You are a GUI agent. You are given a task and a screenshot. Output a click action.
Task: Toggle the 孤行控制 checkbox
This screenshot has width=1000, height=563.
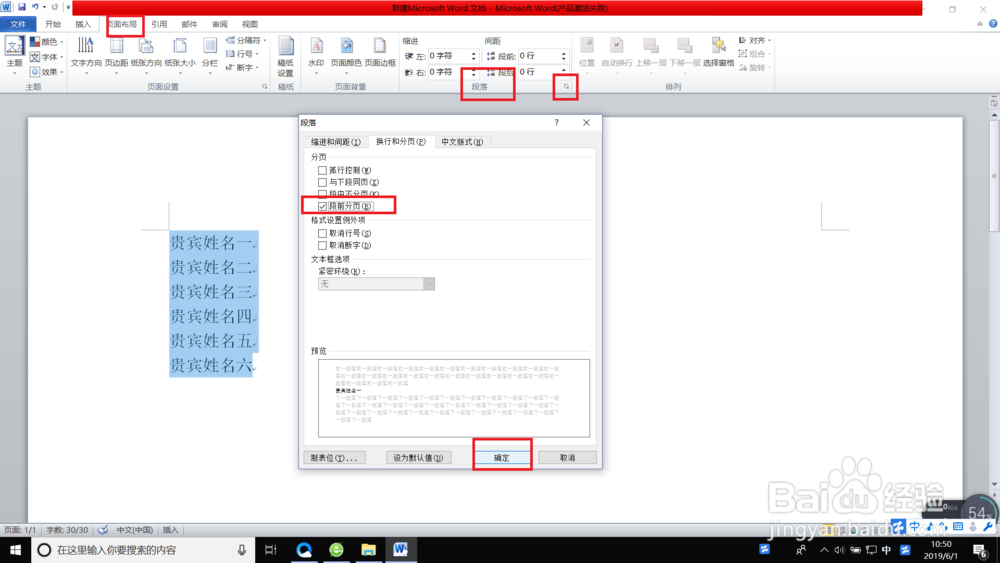click(x=322, y=170)
